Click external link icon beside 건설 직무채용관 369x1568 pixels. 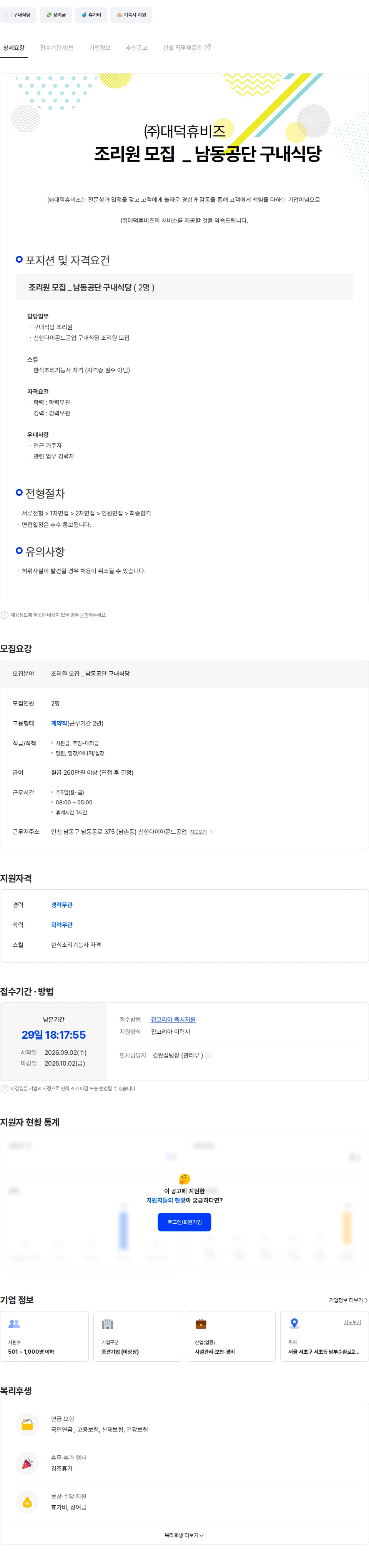pos(207,47)
